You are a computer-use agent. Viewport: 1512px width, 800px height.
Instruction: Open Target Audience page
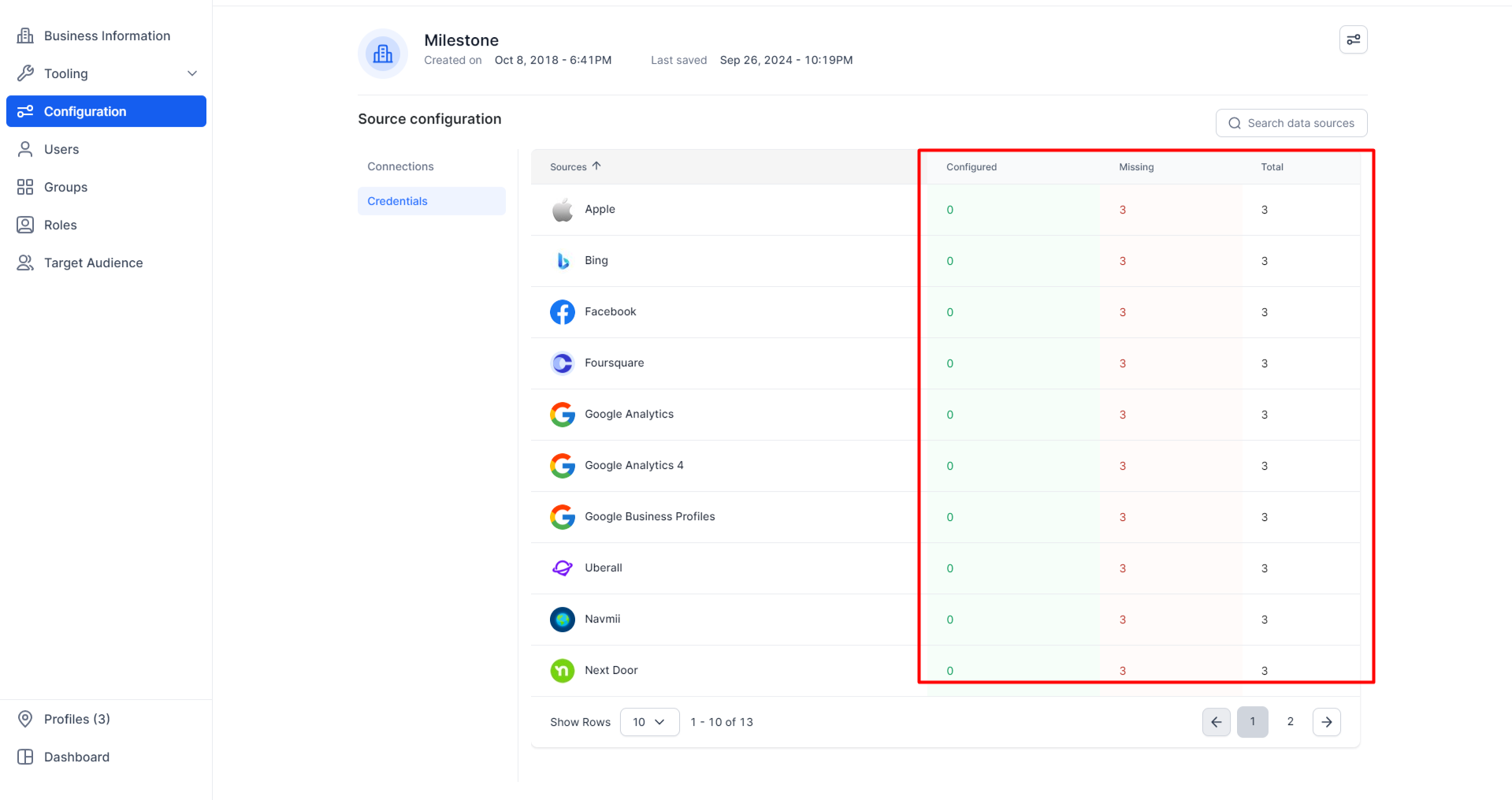(x=106, y=262)
